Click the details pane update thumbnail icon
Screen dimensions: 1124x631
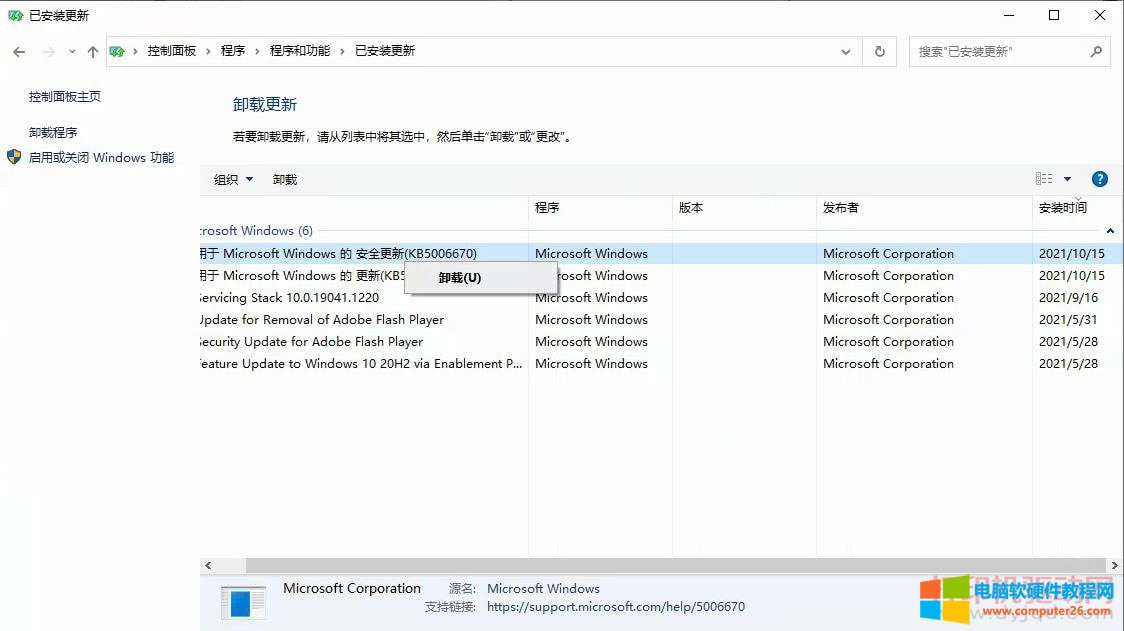pos(243,602)
